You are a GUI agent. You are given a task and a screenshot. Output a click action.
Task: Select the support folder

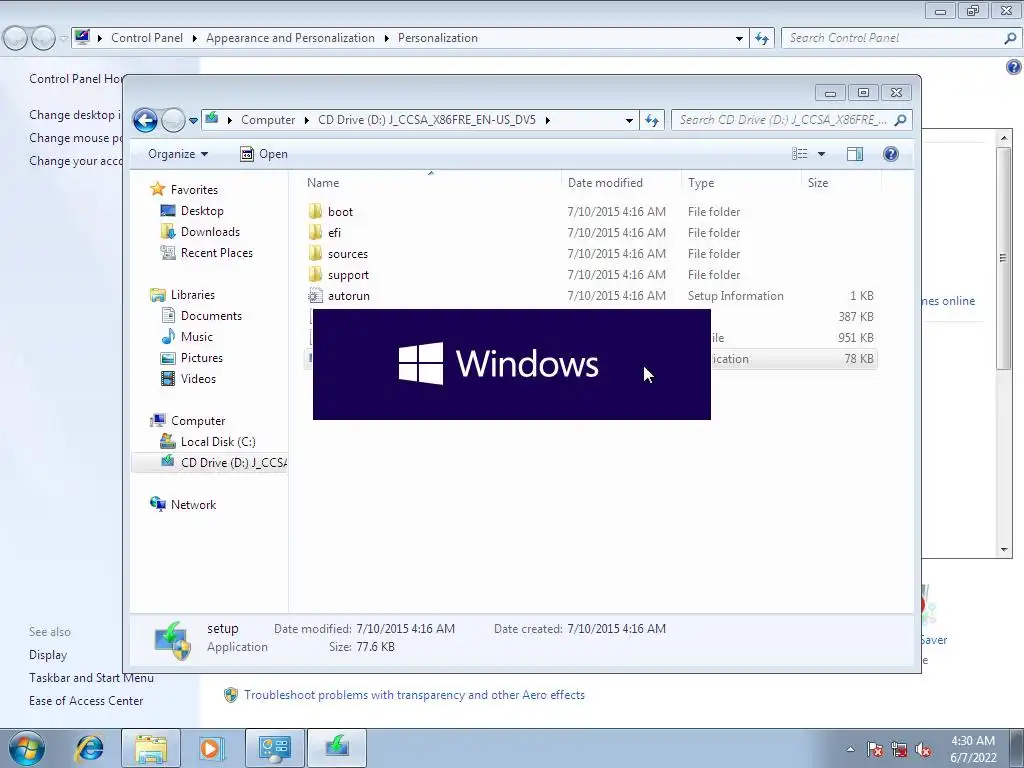tap(348, 275)
